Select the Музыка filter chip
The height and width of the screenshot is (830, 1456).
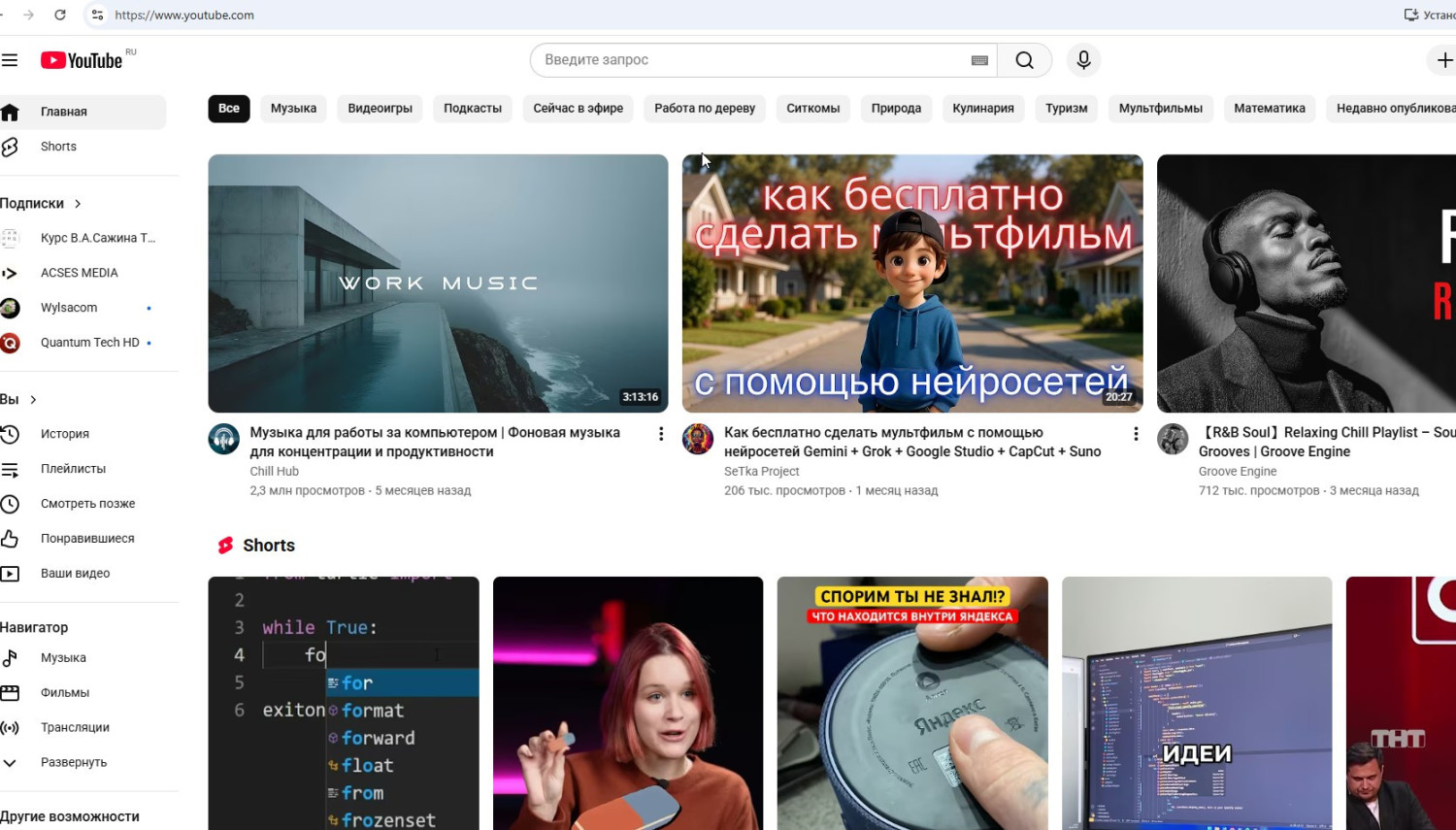point(293,109)
